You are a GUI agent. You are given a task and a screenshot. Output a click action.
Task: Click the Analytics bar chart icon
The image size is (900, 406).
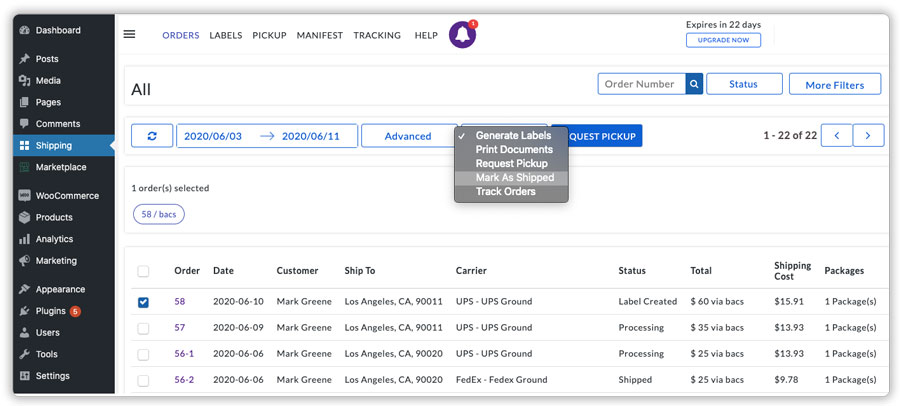(x=24, y=239)
